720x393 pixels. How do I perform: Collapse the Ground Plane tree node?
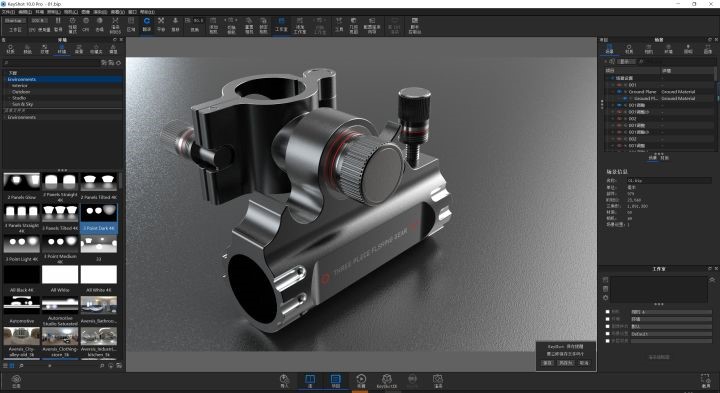[x=613, y=92]
